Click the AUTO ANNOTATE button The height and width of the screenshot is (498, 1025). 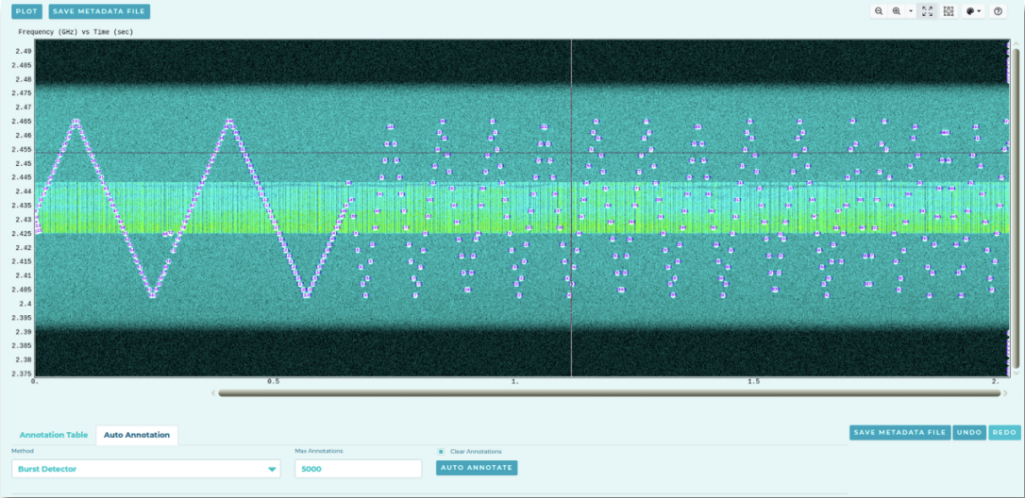click(x=477, y=468)
